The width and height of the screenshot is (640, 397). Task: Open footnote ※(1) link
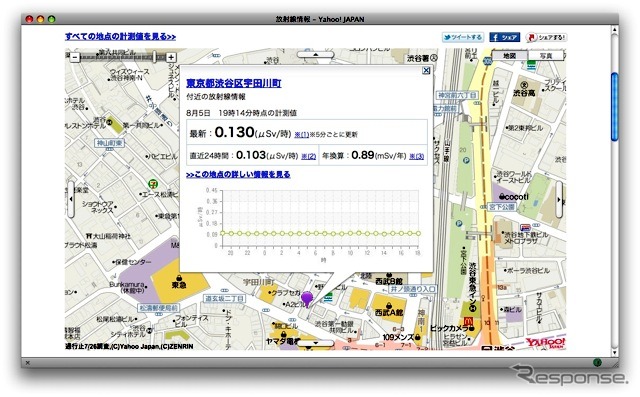coord(301,135)
